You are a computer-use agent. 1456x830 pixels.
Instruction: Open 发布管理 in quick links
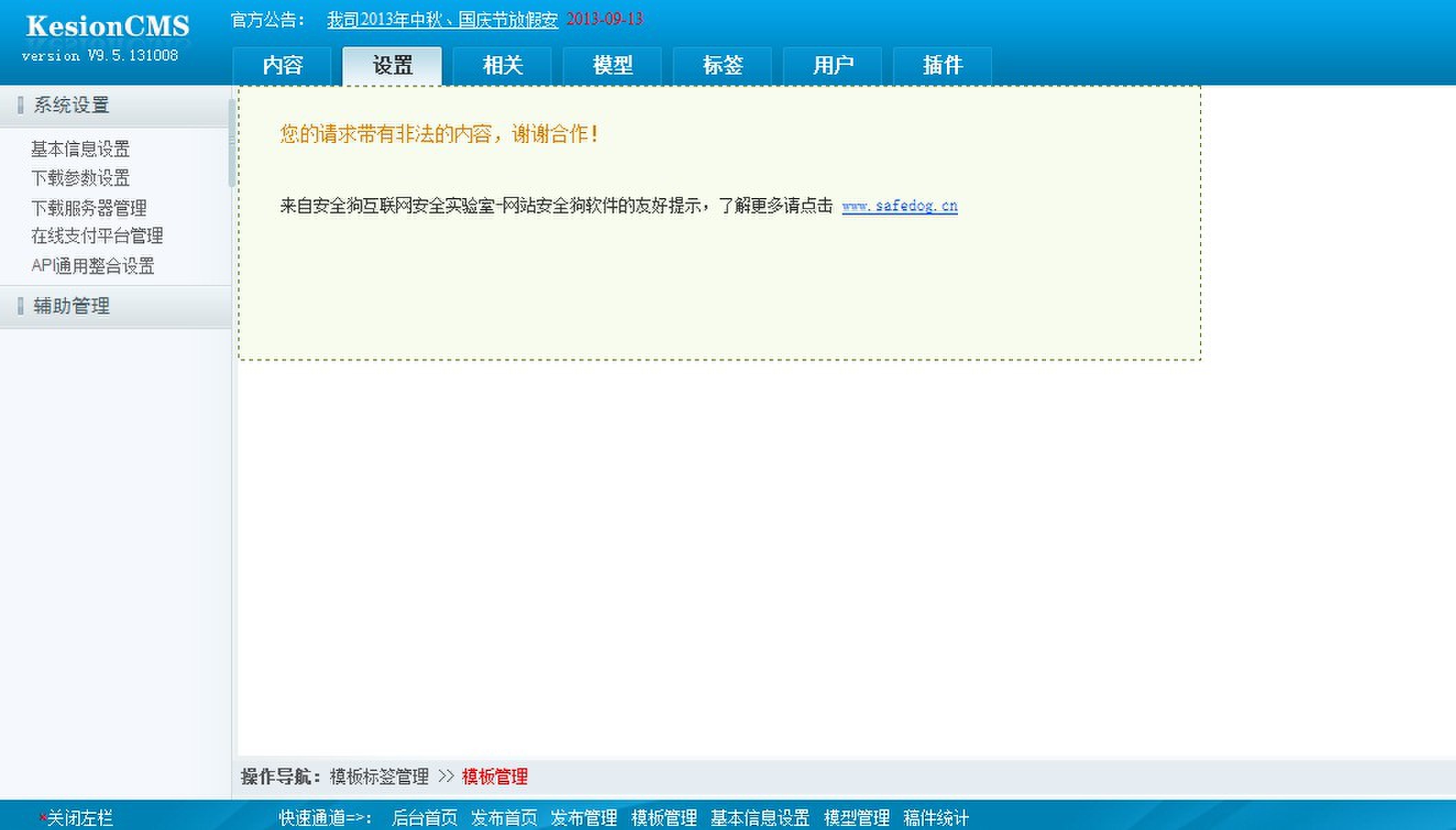coord(584,818)
